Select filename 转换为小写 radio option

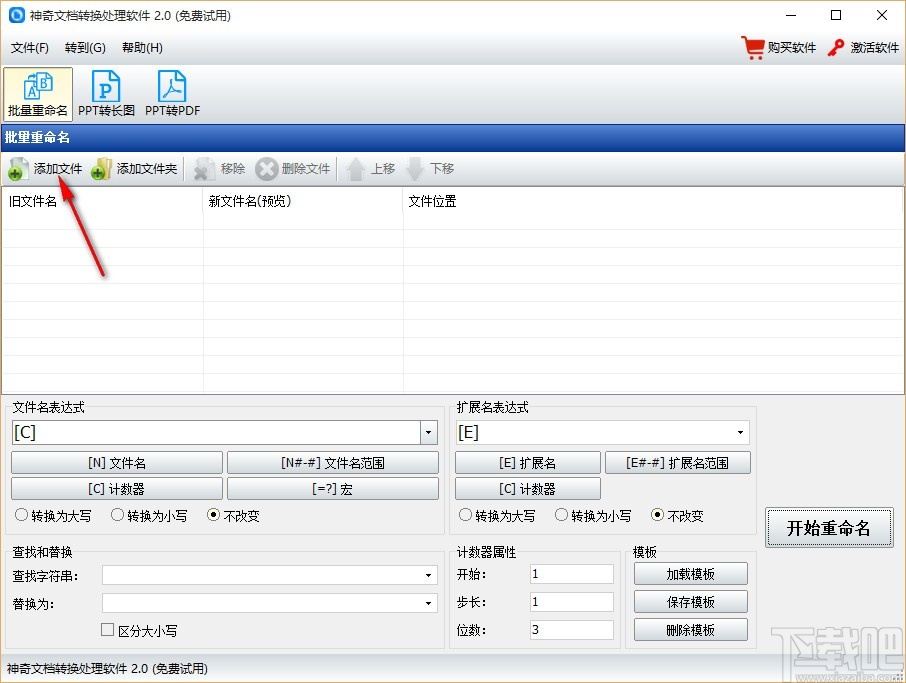(x=117, y=514)
